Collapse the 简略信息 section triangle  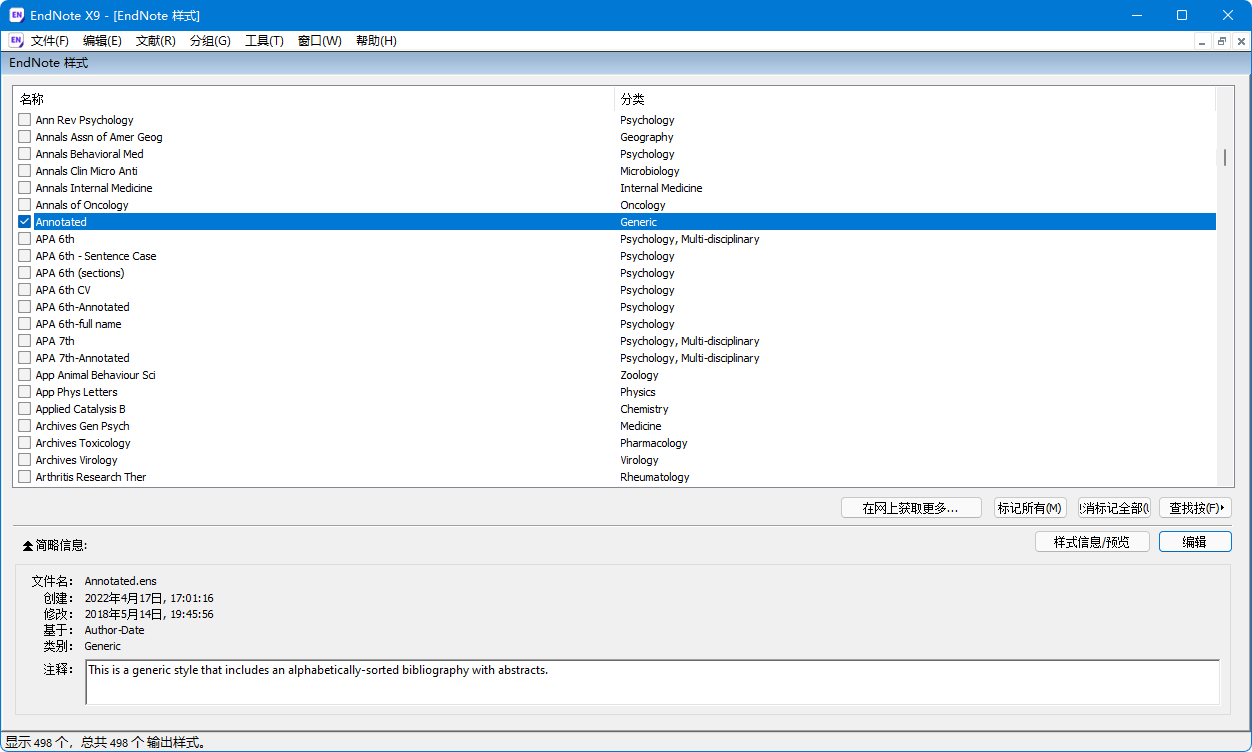point(28,546)
